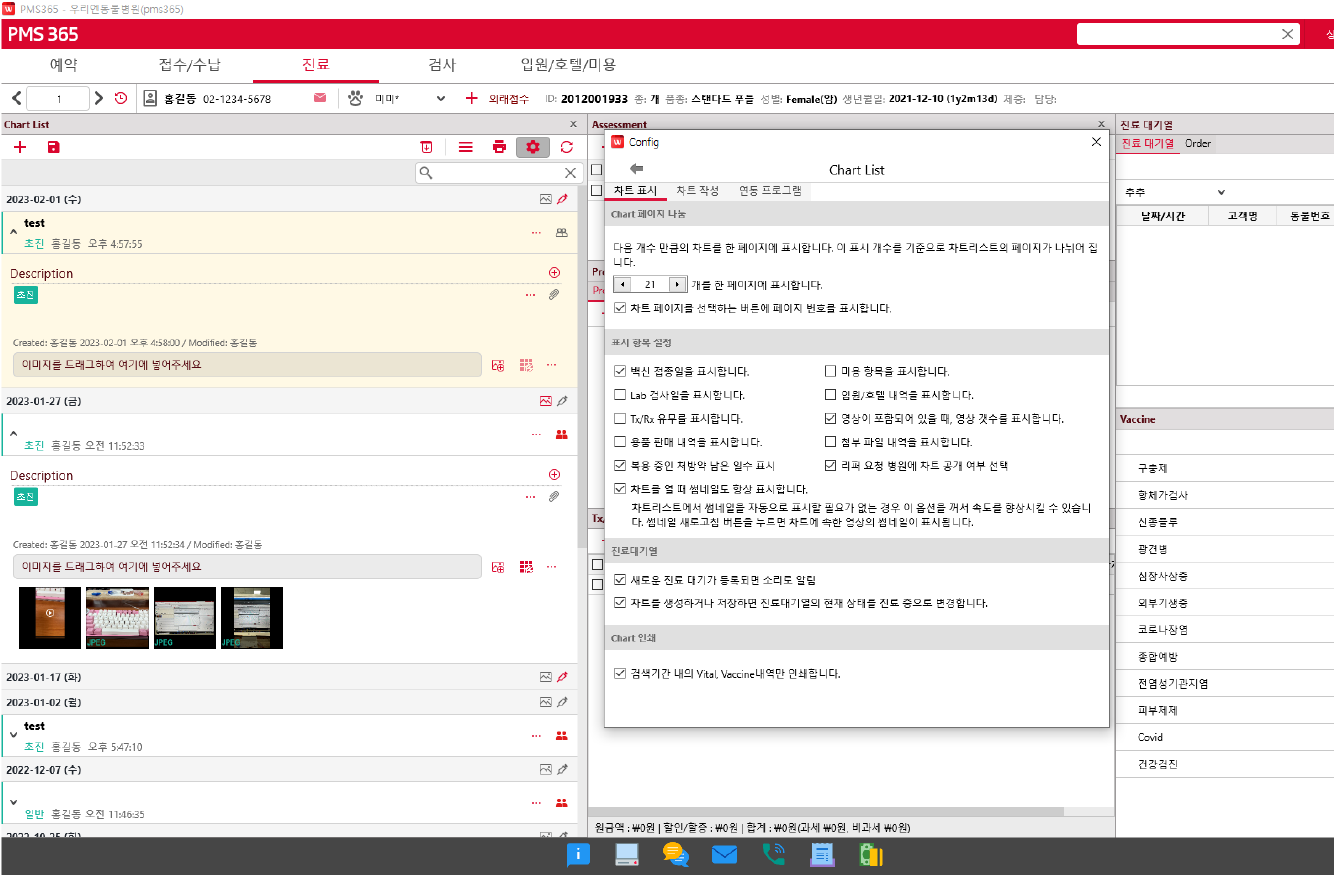Image resolution: width=1334 pixels, height=875 pixels.
Task: Refresh the Chart List with the refresh icon
Action: [567, 147]
